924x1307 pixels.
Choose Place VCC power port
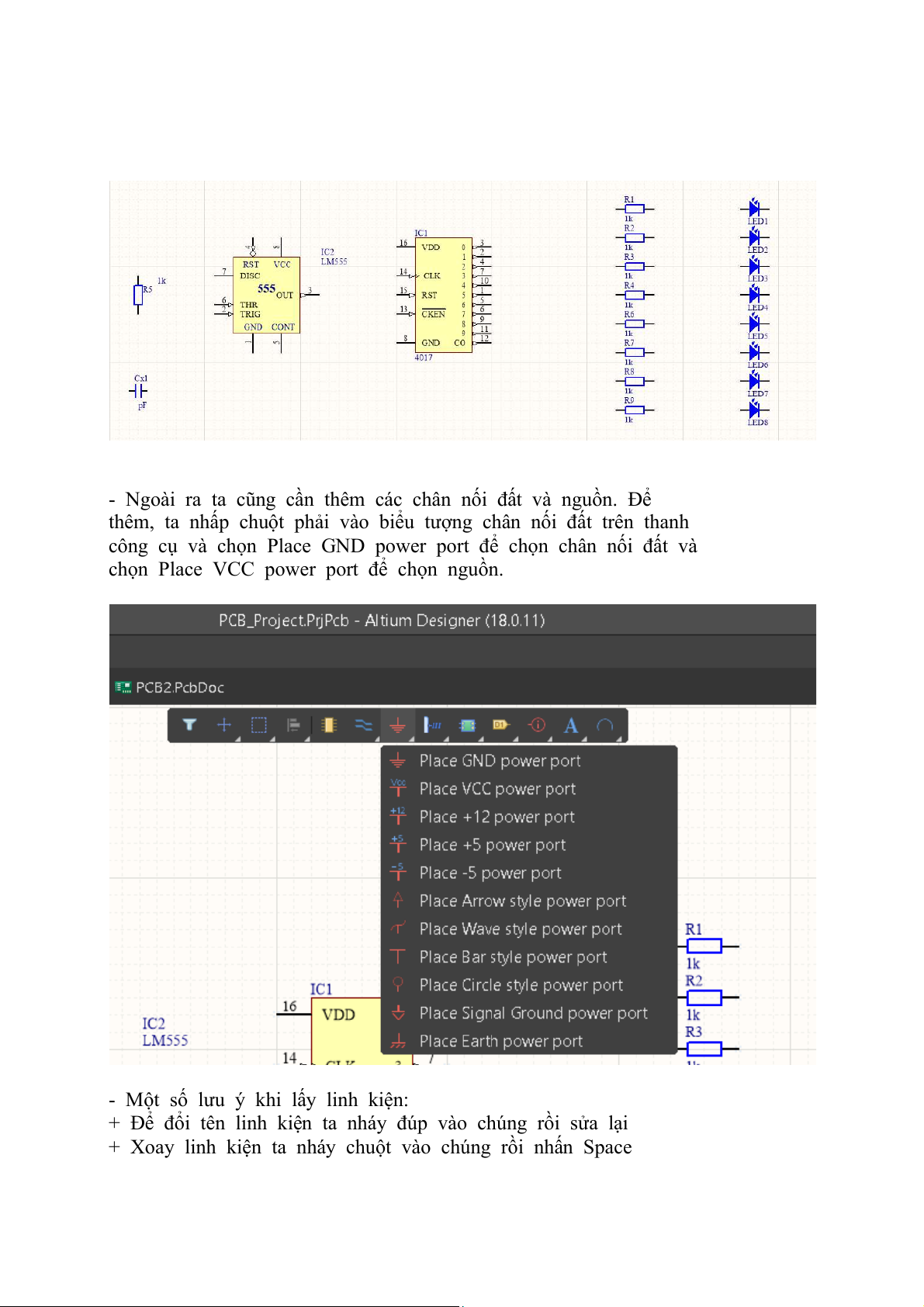[x=497, y=789]
